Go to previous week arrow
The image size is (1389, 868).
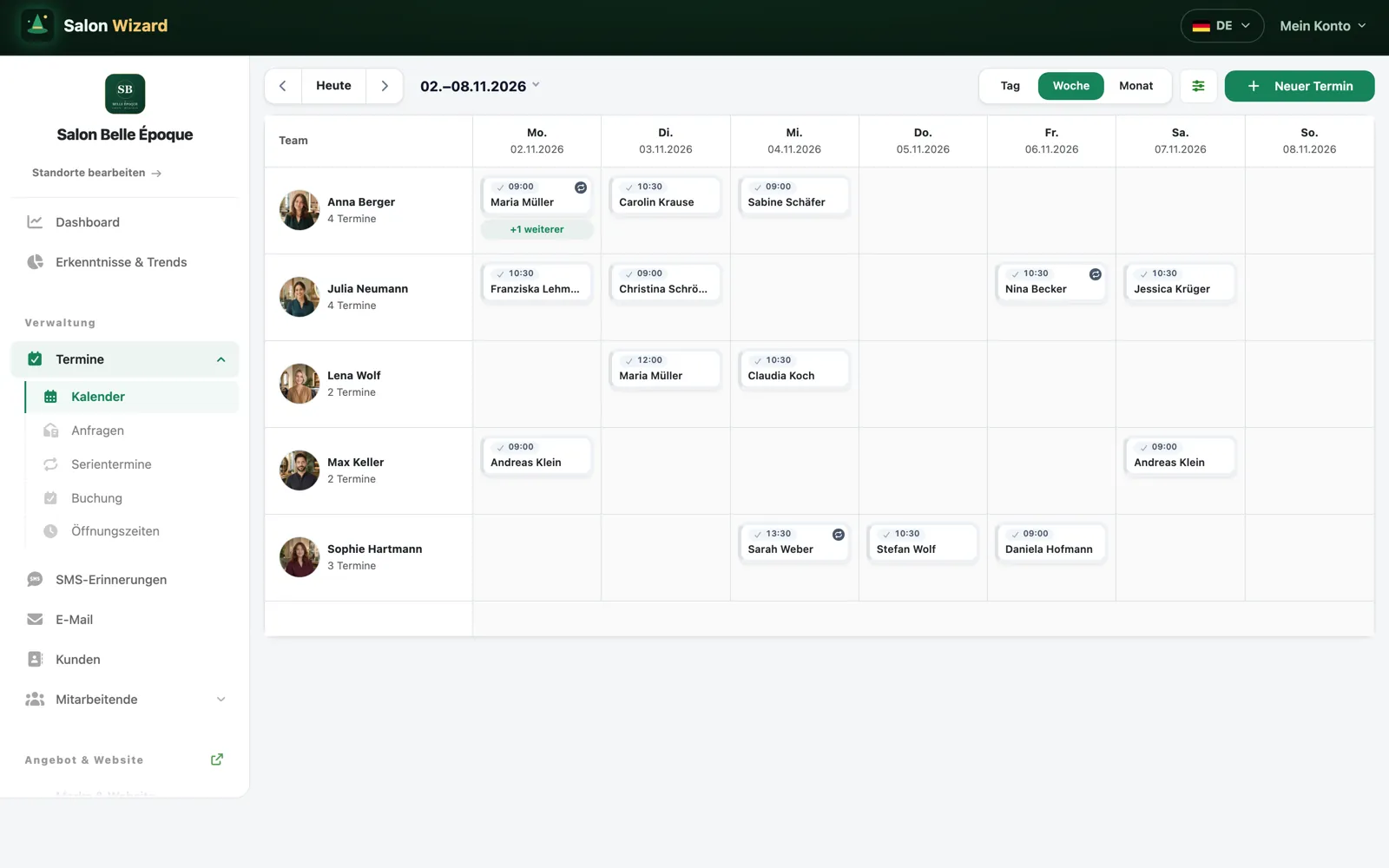283,86
